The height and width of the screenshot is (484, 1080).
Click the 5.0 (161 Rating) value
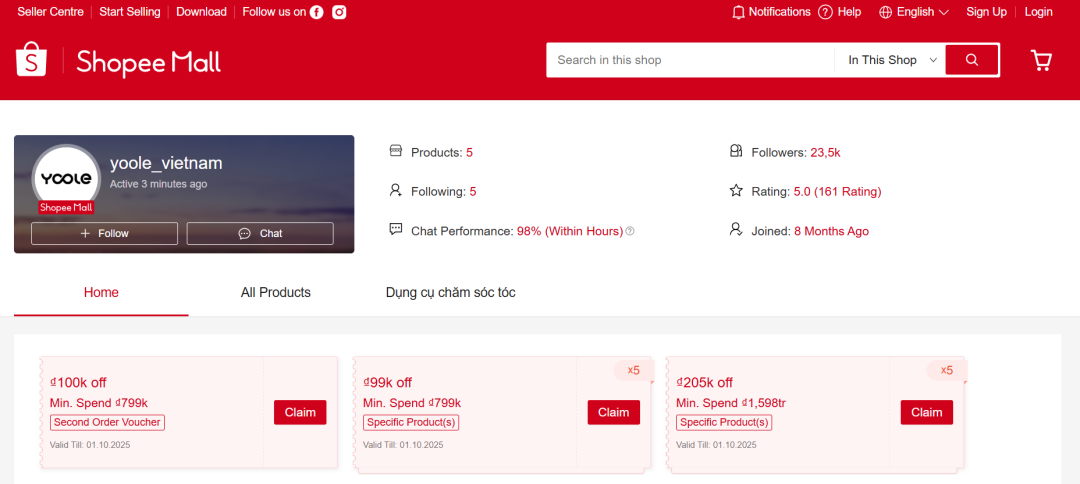coord(838,192)
